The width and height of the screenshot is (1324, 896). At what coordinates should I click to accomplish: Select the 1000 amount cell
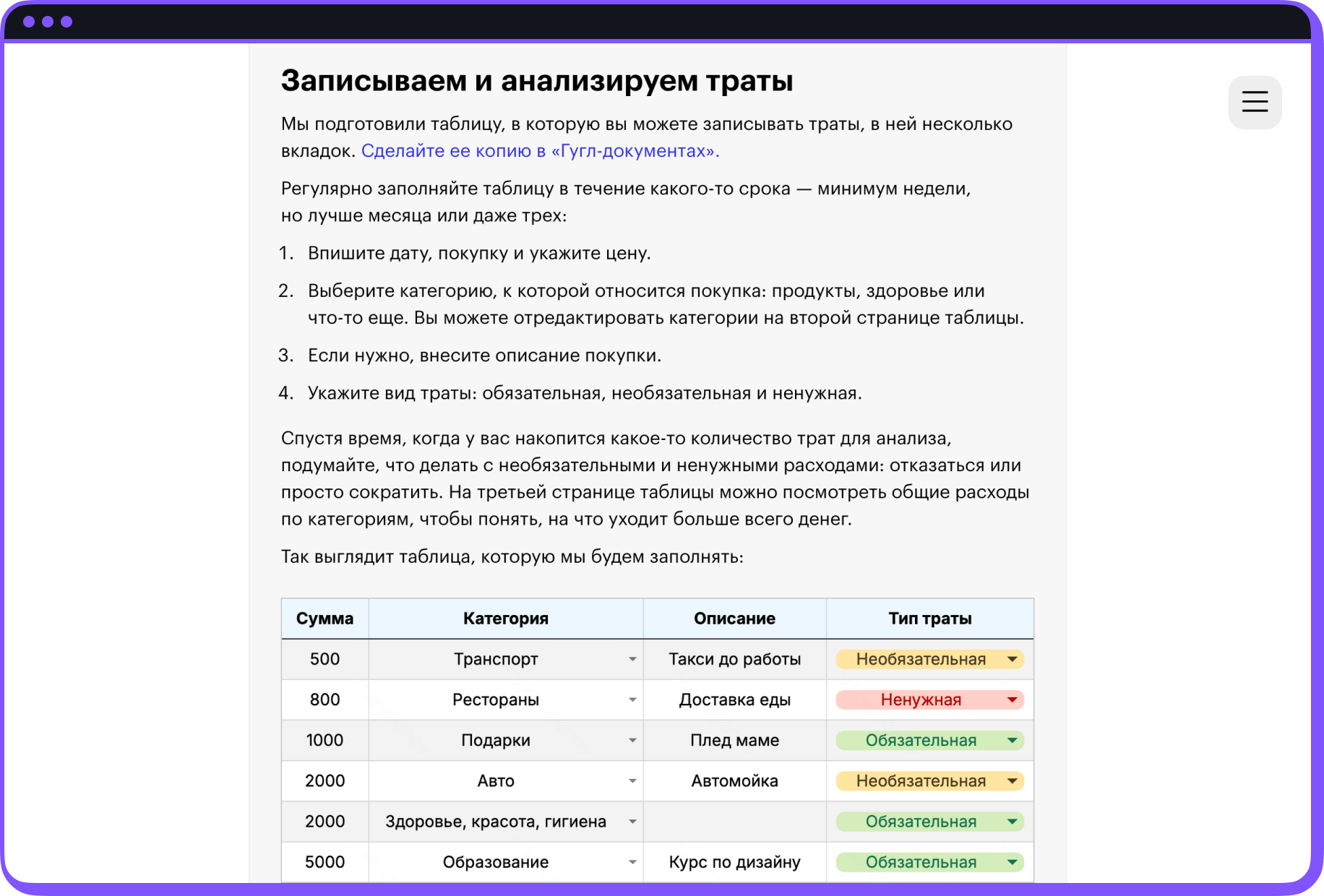click(325, 740)
